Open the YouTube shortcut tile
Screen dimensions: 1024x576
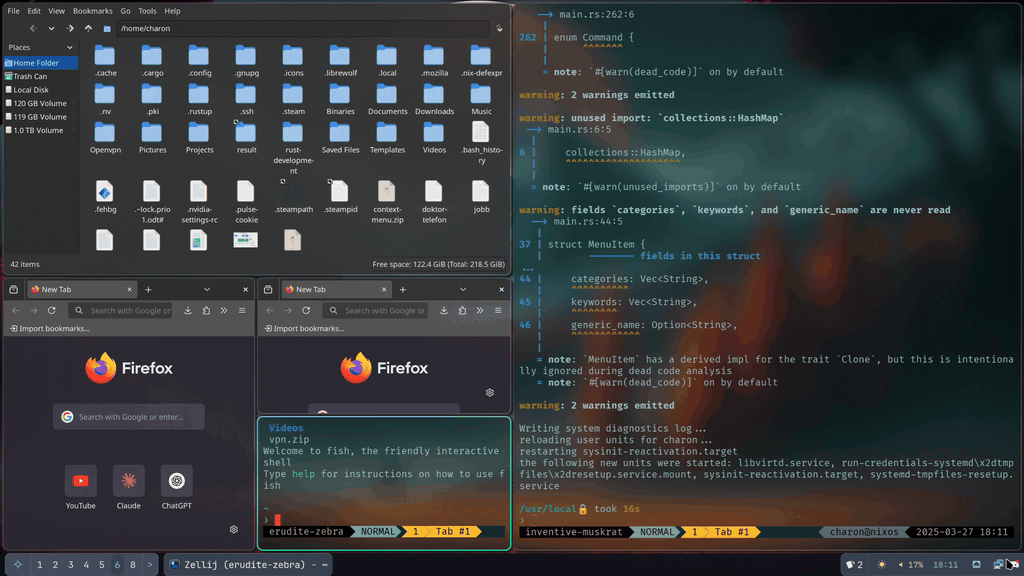tap(81, 481)
